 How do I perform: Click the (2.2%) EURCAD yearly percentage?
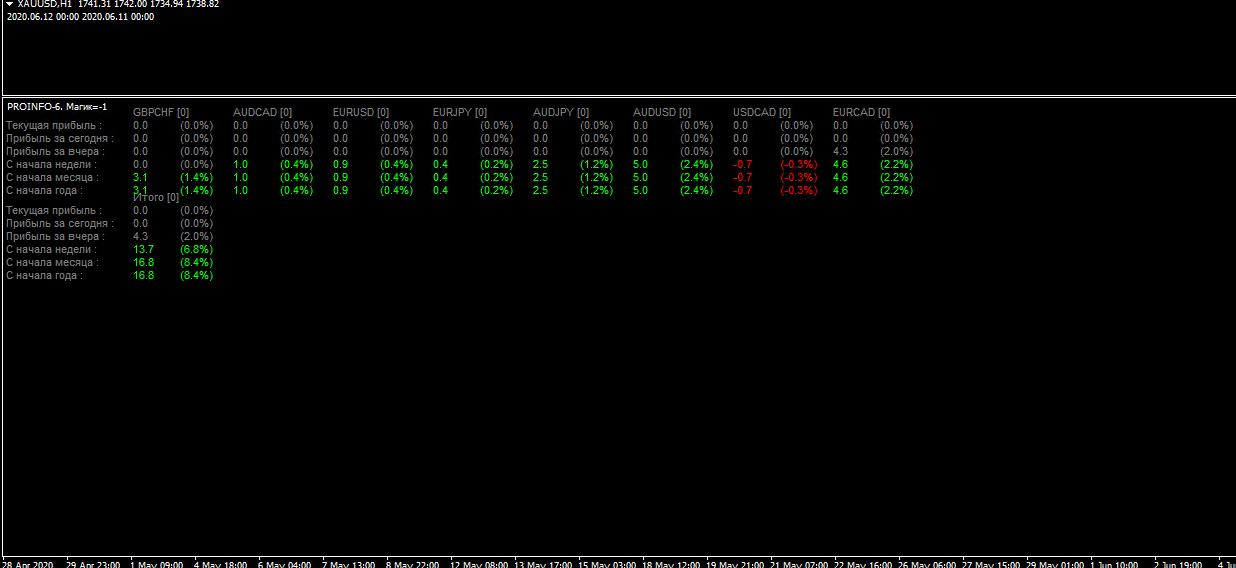coord(896,191)
